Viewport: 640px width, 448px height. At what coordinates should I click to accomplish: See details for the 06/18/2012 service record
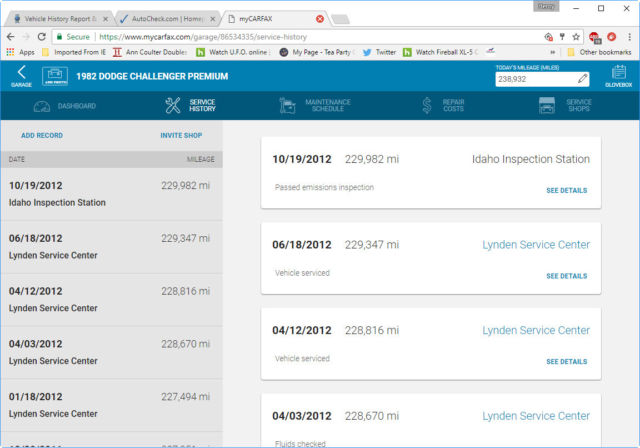tap(566, 276)
